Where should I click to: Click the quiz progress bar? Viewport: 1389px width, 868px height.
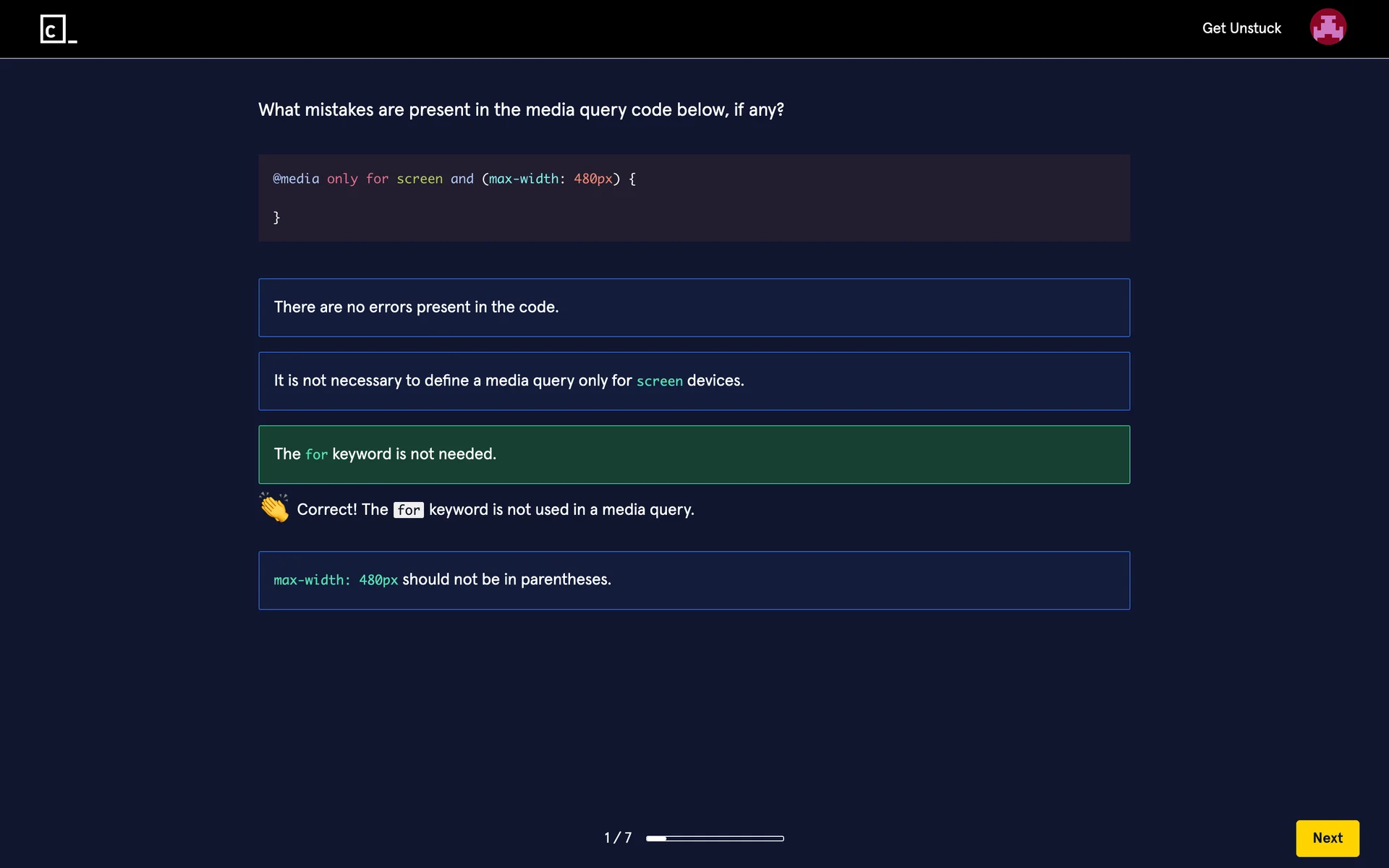click(x=715, y=838)
